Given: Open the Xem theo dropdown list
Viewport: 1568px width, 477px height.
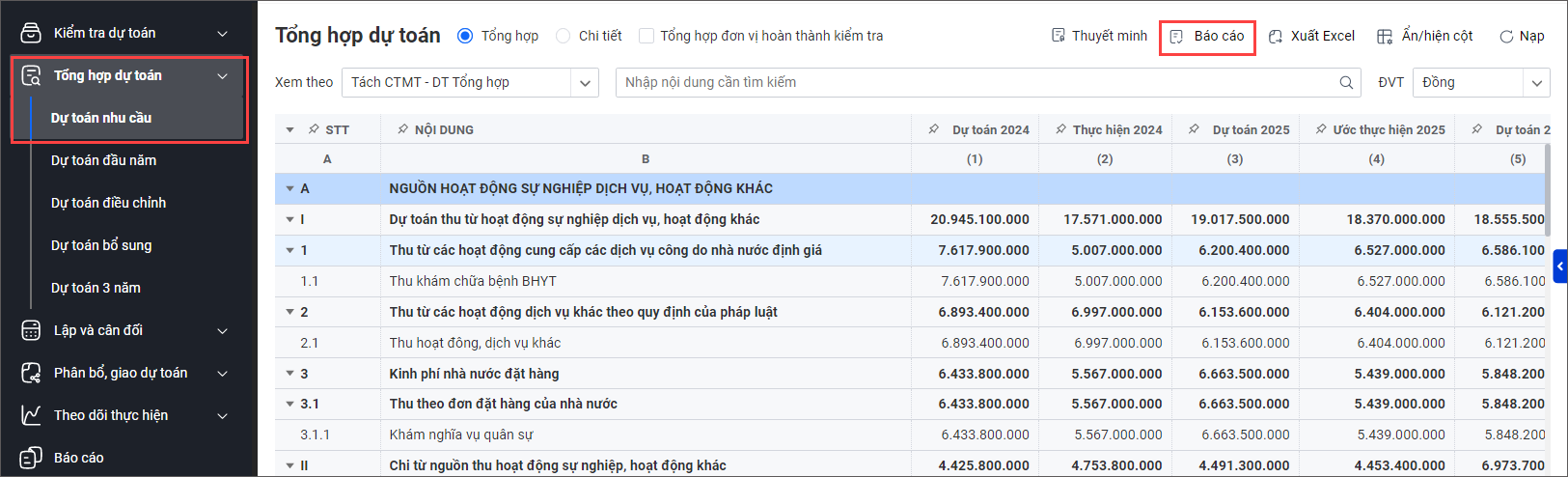Looking at the screenshot, I should pos(585,83).
